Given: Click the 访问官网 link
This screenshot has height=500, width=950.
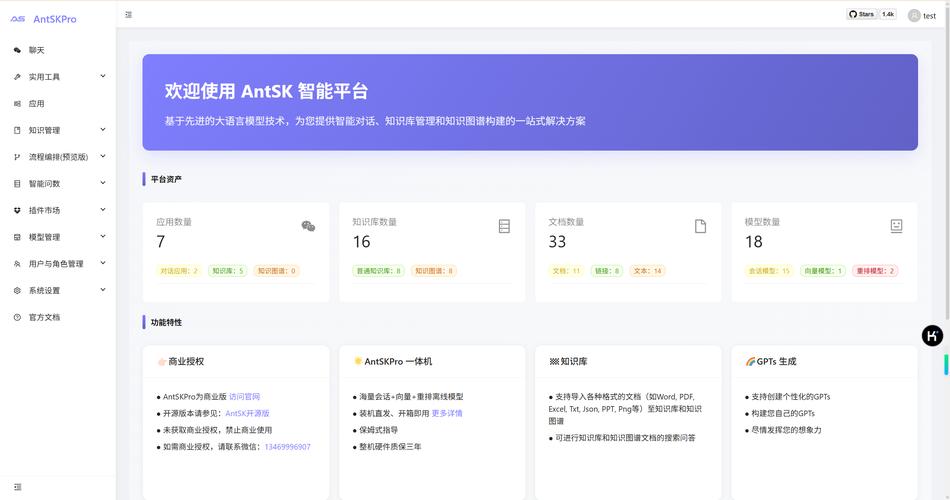Looking at the screenshot, I should point(244,397).
